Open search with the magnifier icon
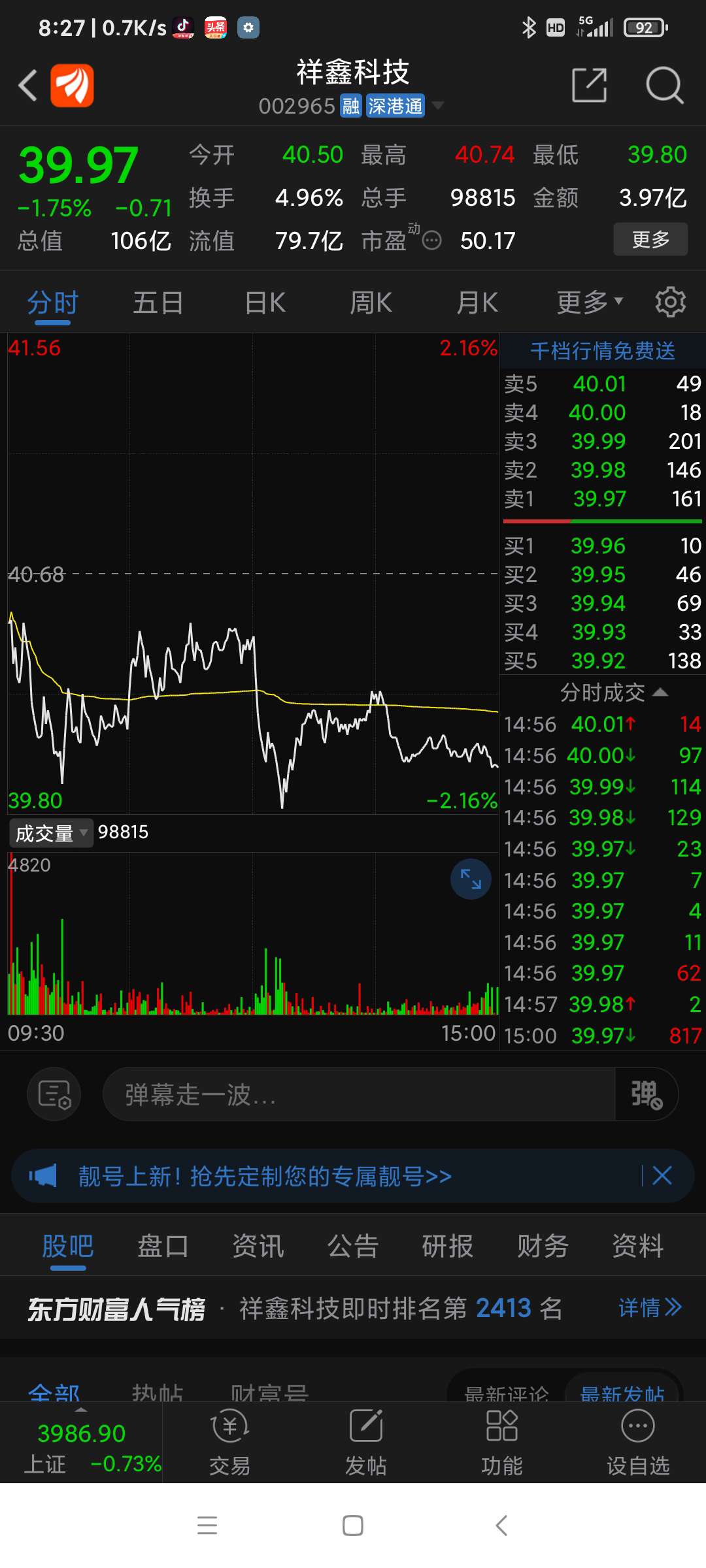 click(664, 85)
